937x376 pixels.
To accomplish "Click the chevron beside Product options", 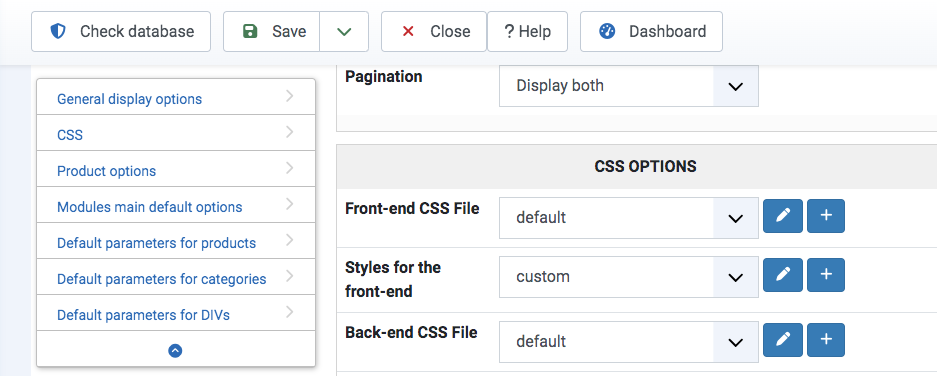I will coord(290,167).
